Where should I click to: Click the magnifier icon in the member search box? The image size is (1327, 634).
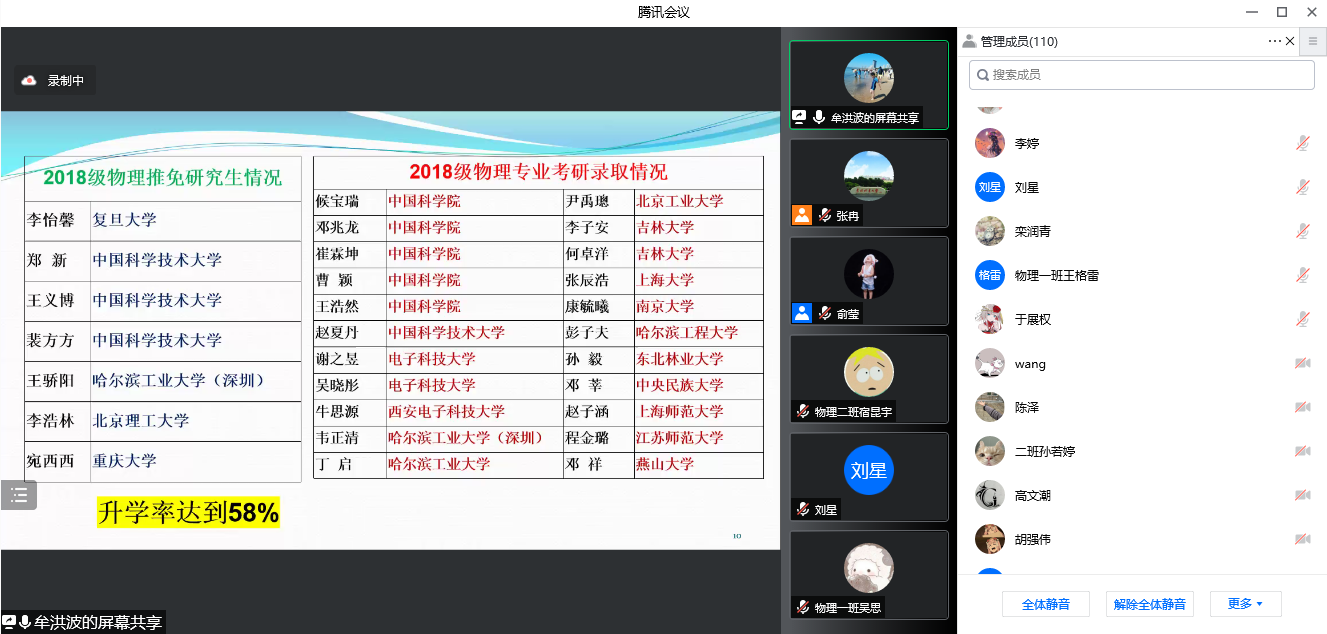coord(984,74)
